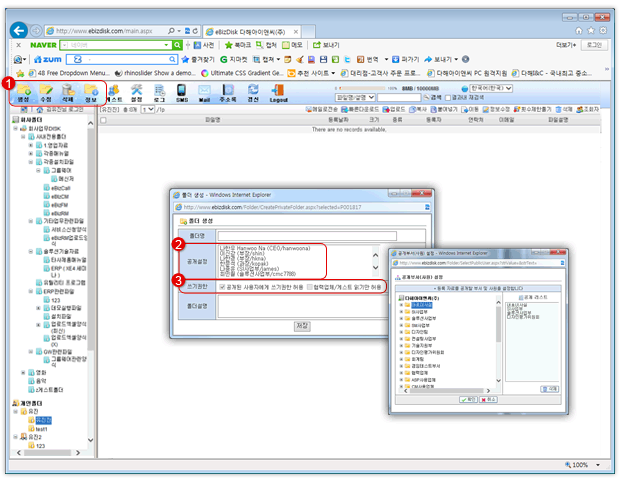
Task: Click the Logout door icon
Action: pos(278,93)
